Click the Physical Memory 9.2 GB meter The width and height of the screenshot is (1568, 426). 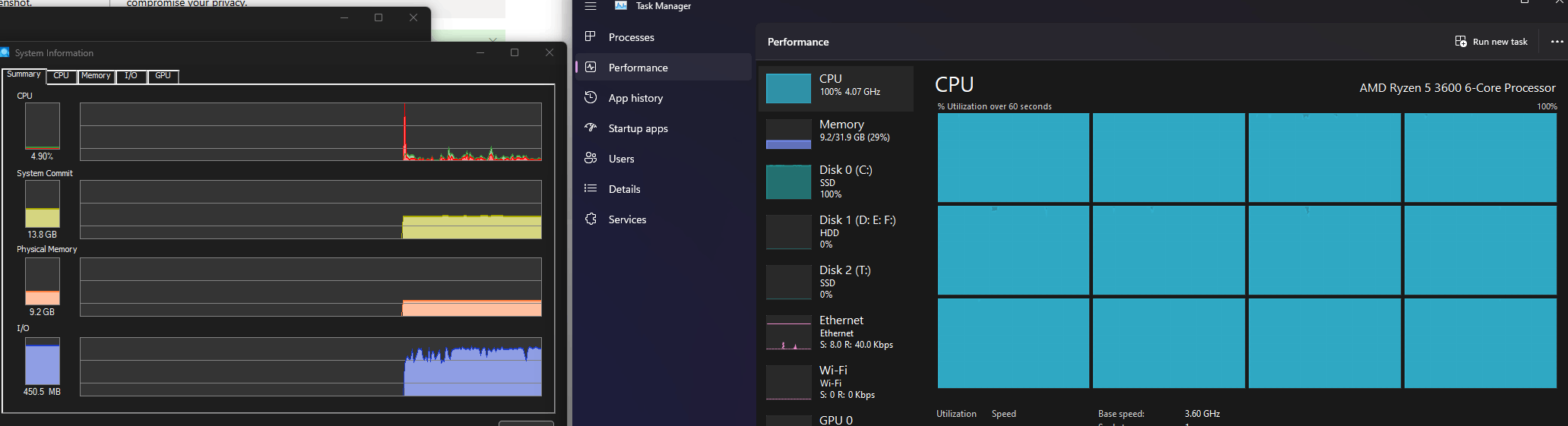(43, 281)
